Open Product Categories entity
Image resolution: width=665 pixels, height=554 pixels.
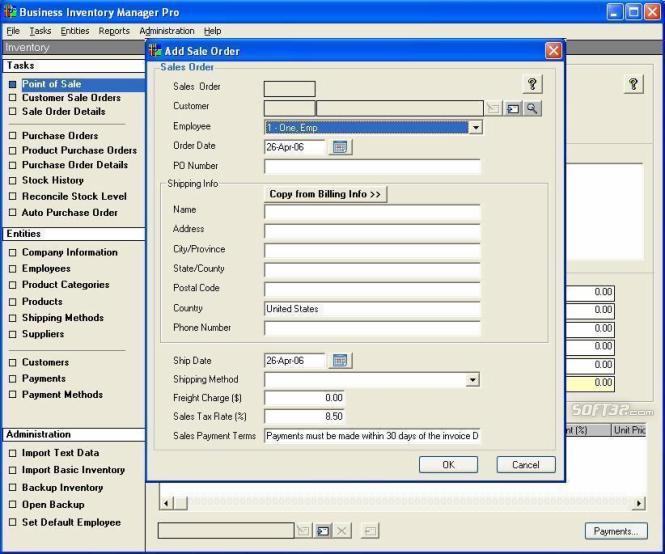click(x=66, y=285)
